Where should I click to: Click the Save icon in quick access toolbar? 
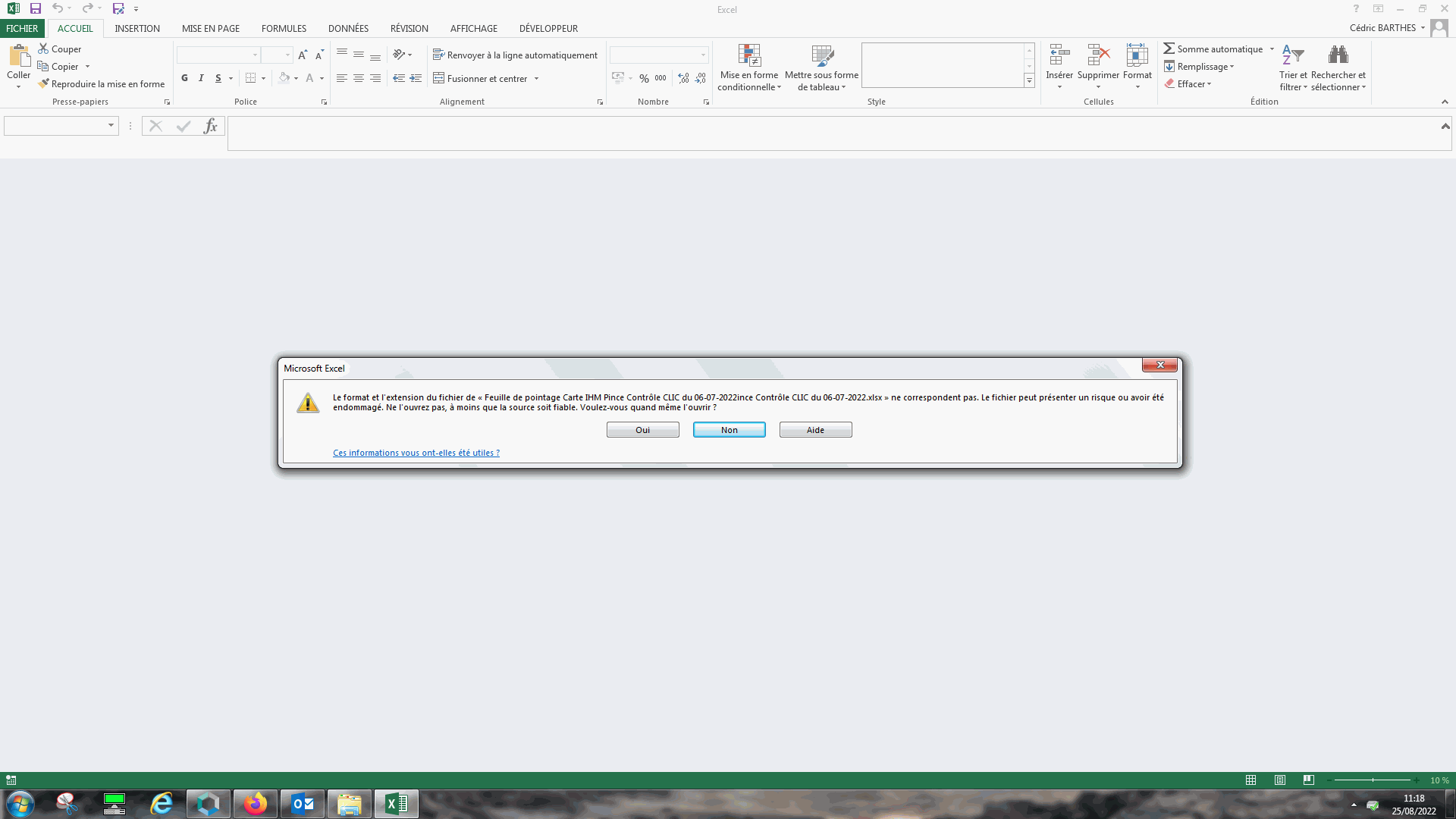[x=35, y=9]
